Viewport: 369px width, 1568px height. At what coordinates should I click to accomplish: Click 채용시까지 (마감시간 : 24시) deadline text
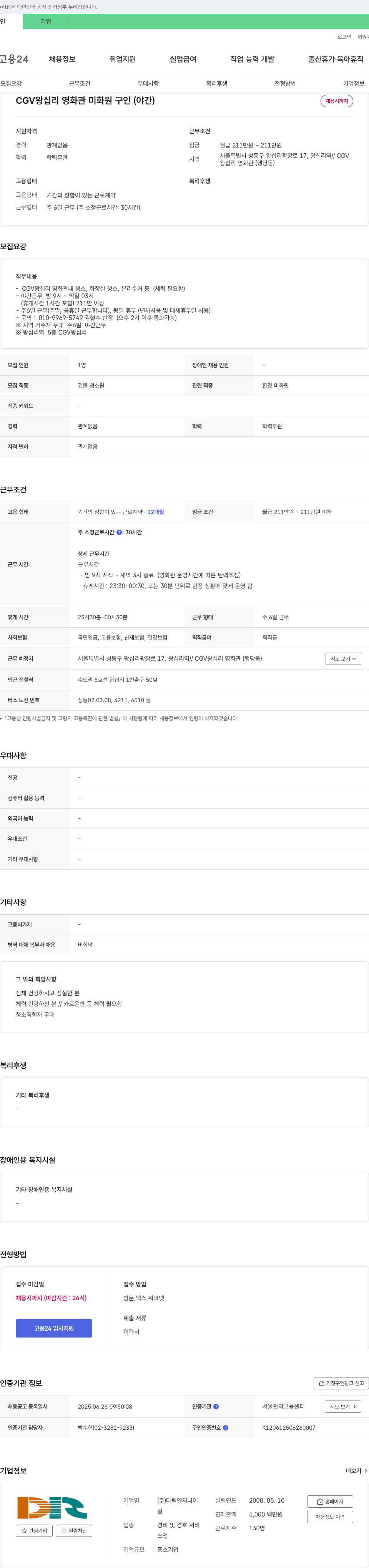coord(51,1298)
